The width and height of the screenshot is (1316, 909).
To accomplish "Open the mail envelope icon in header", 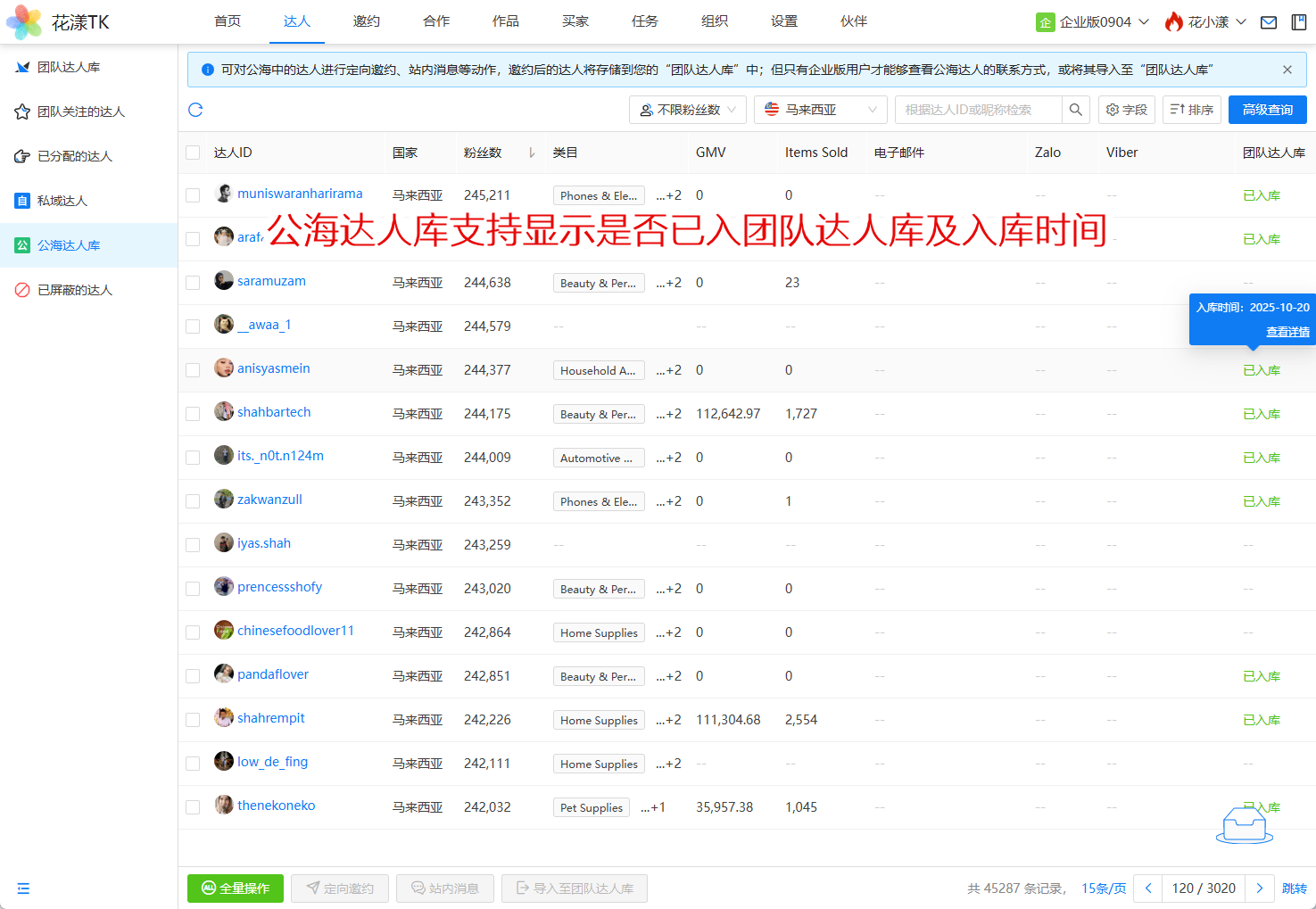I will tap(1268, 22).
